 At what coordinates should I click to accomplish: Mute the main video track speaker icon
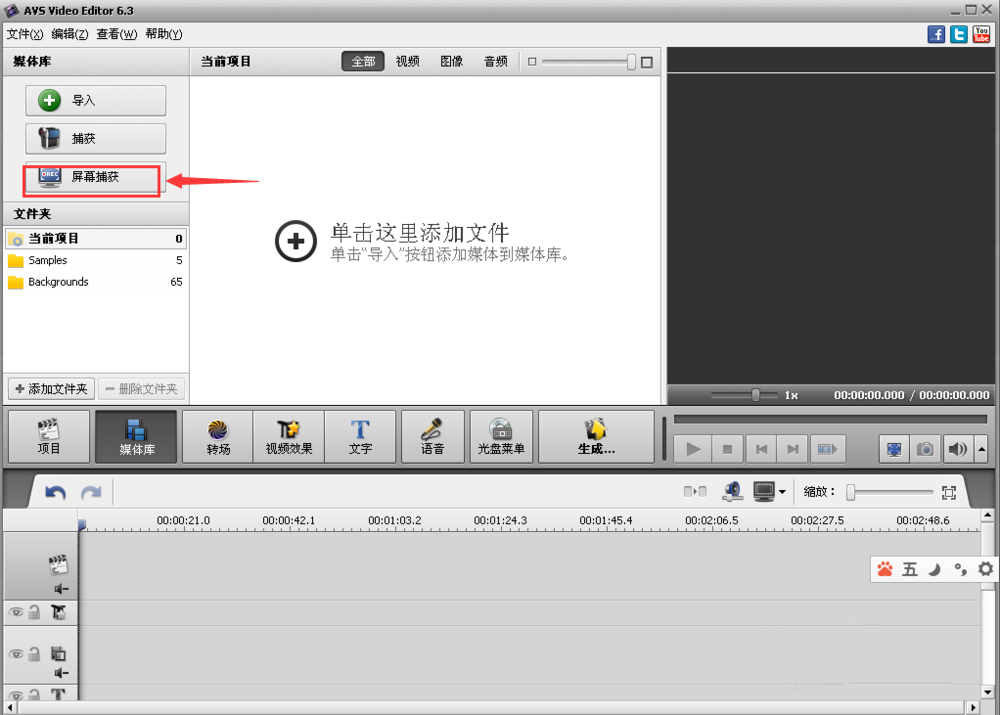[59, 588]
